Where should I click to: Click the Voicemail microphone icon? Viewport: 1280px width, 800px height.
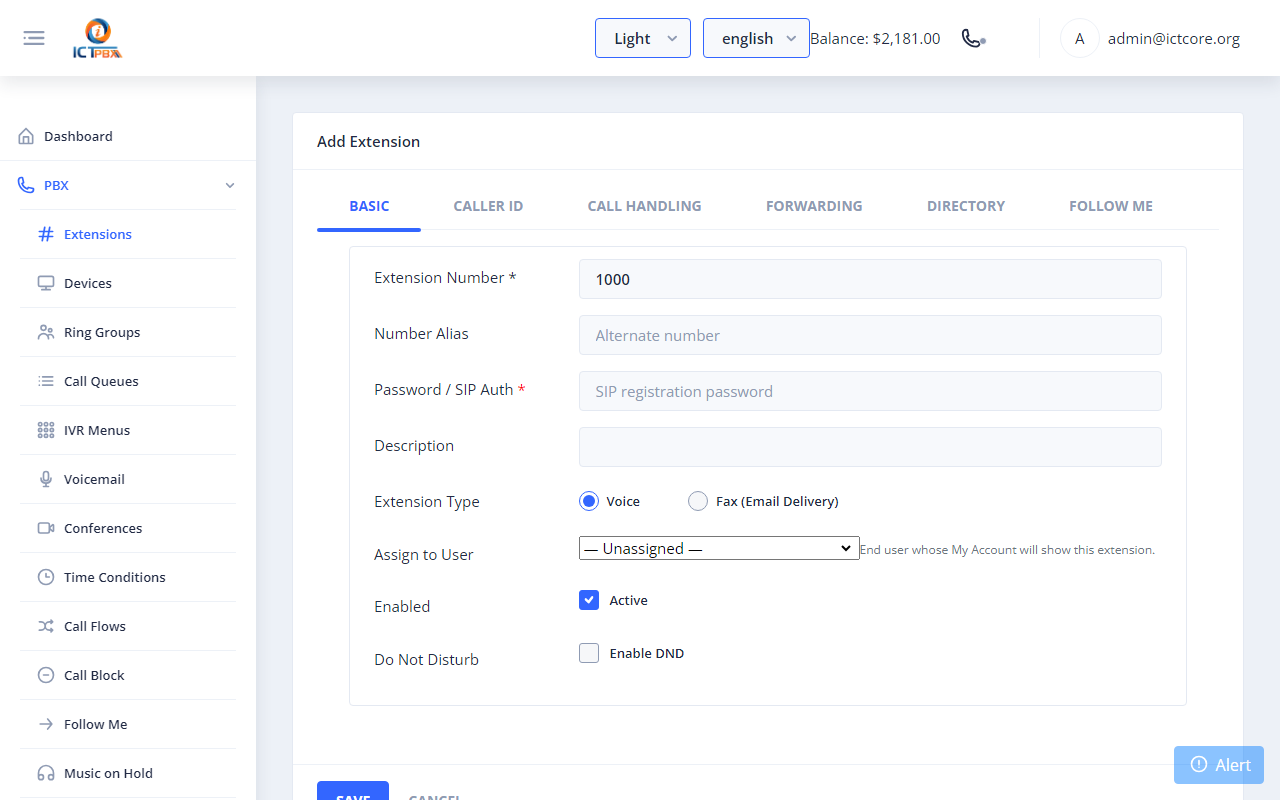point(46,479)
